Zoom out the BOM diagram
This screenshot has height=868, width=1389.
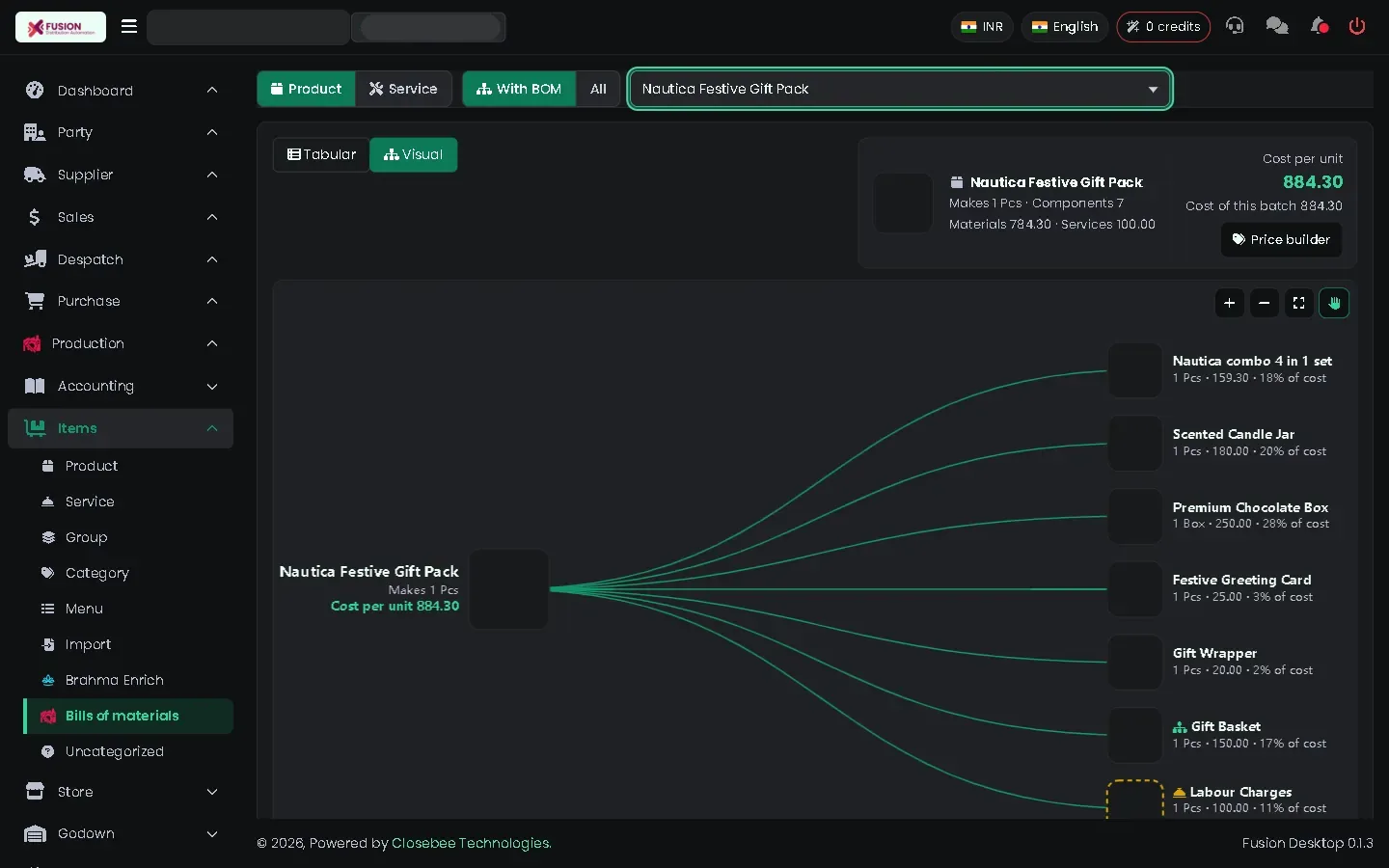(1264, 303)
